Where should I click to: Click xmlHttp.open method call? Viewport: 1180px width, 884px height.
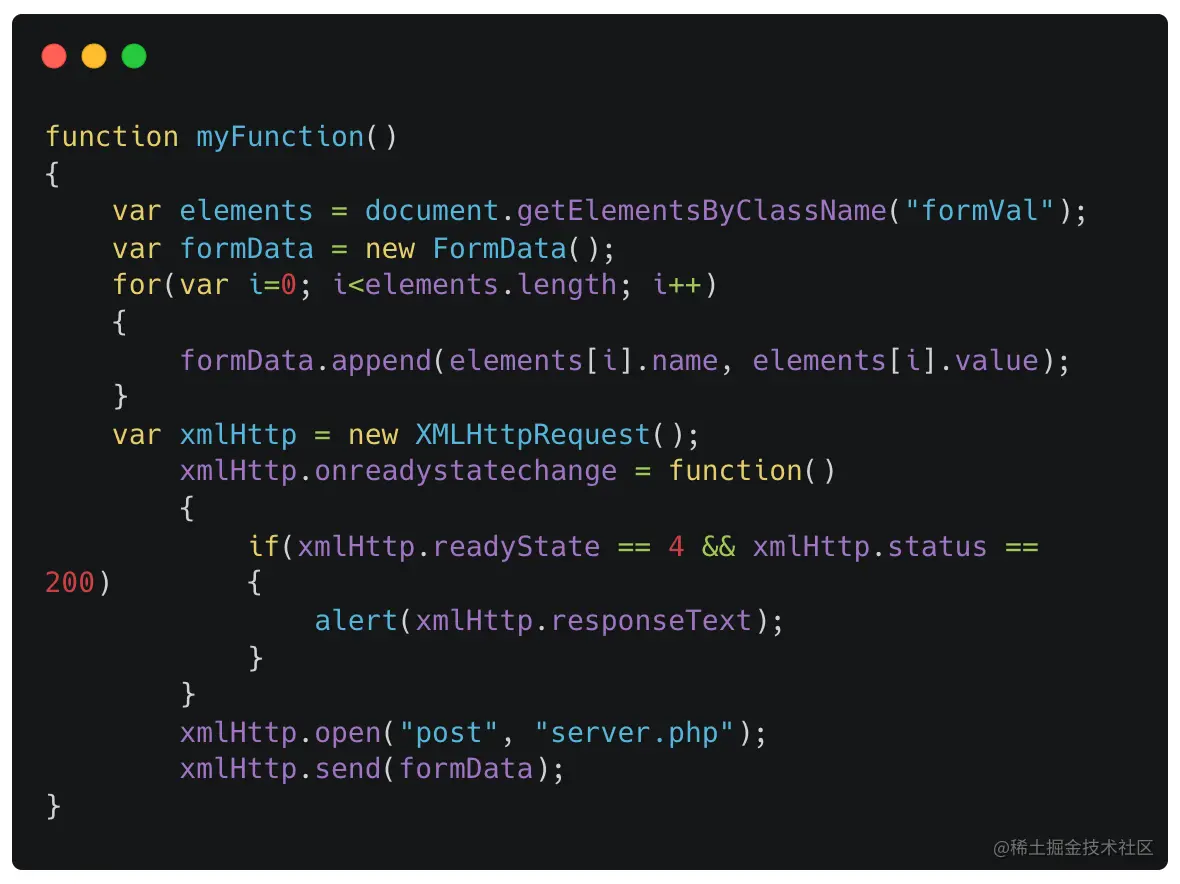pos(280,733)
